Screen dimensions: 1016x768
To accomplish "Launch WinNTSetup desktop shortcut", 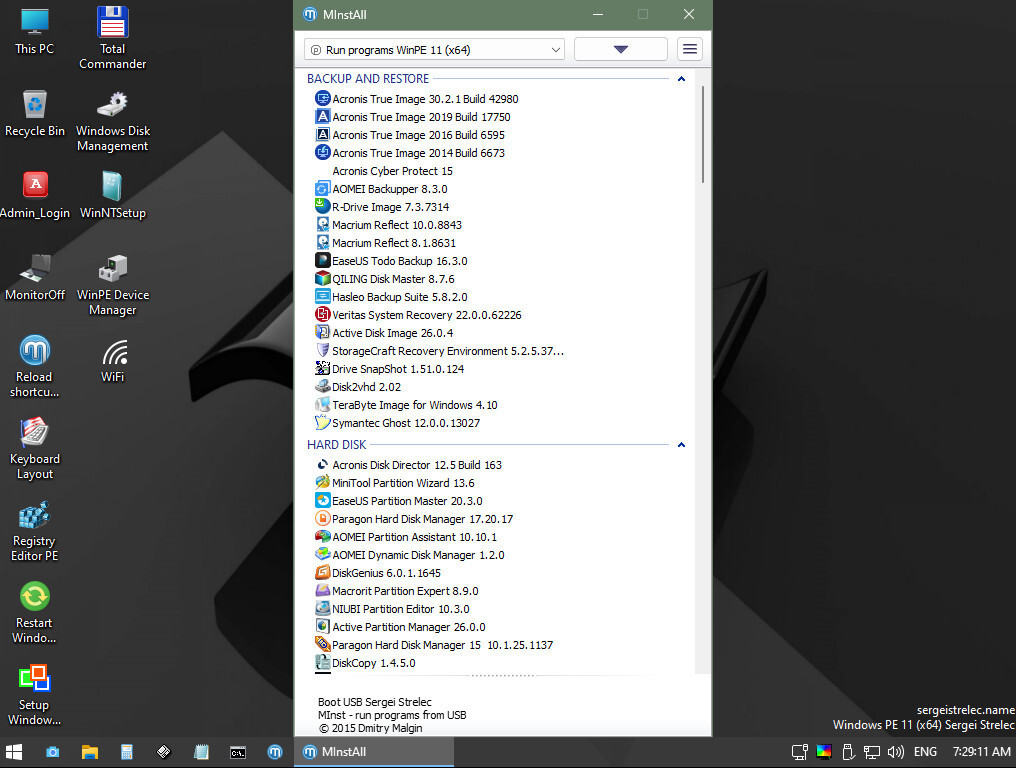I will tap(113, 195).
